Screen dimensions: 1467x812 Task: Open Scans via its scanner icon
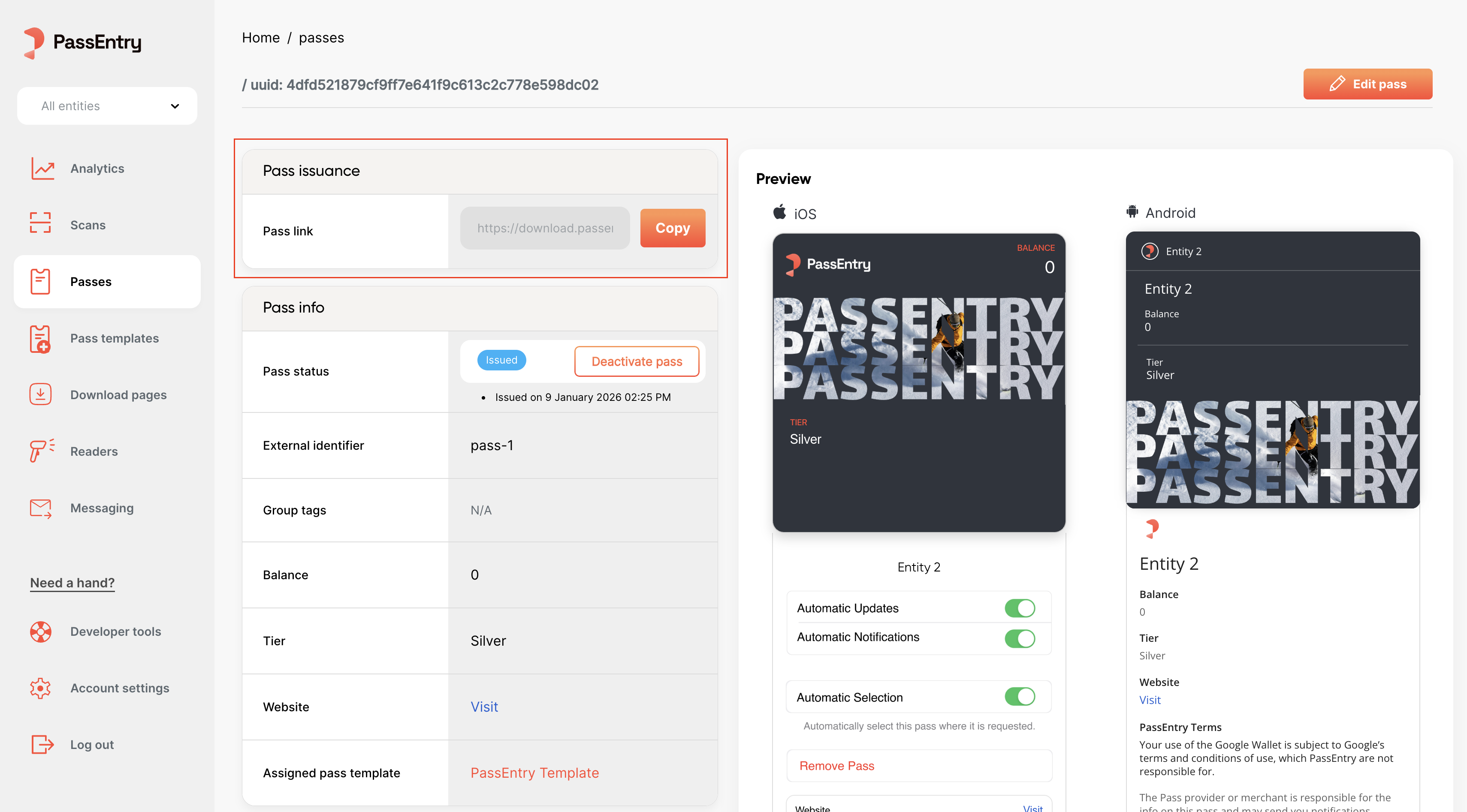pyautogui.click(x=40, y=223)
